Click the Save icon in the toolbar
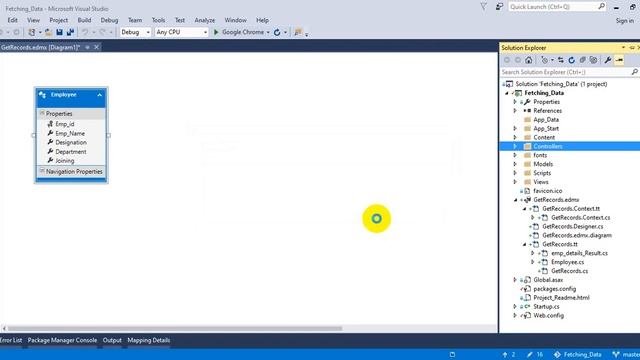Screen dimensions: 640x360 click(x=59, y=32)
